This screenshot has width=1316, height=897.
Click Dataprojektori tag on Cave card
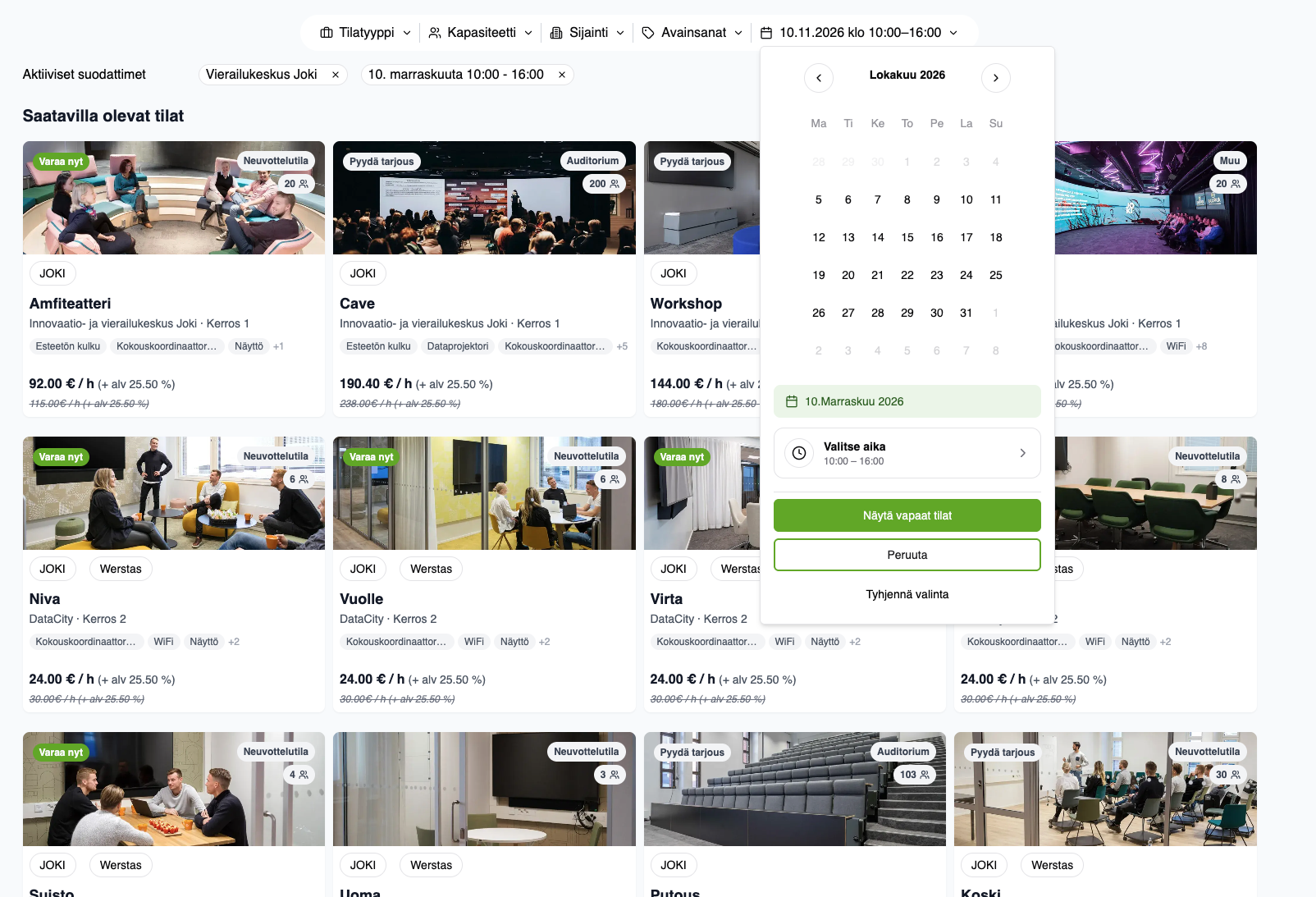click(x=458, y=346)
